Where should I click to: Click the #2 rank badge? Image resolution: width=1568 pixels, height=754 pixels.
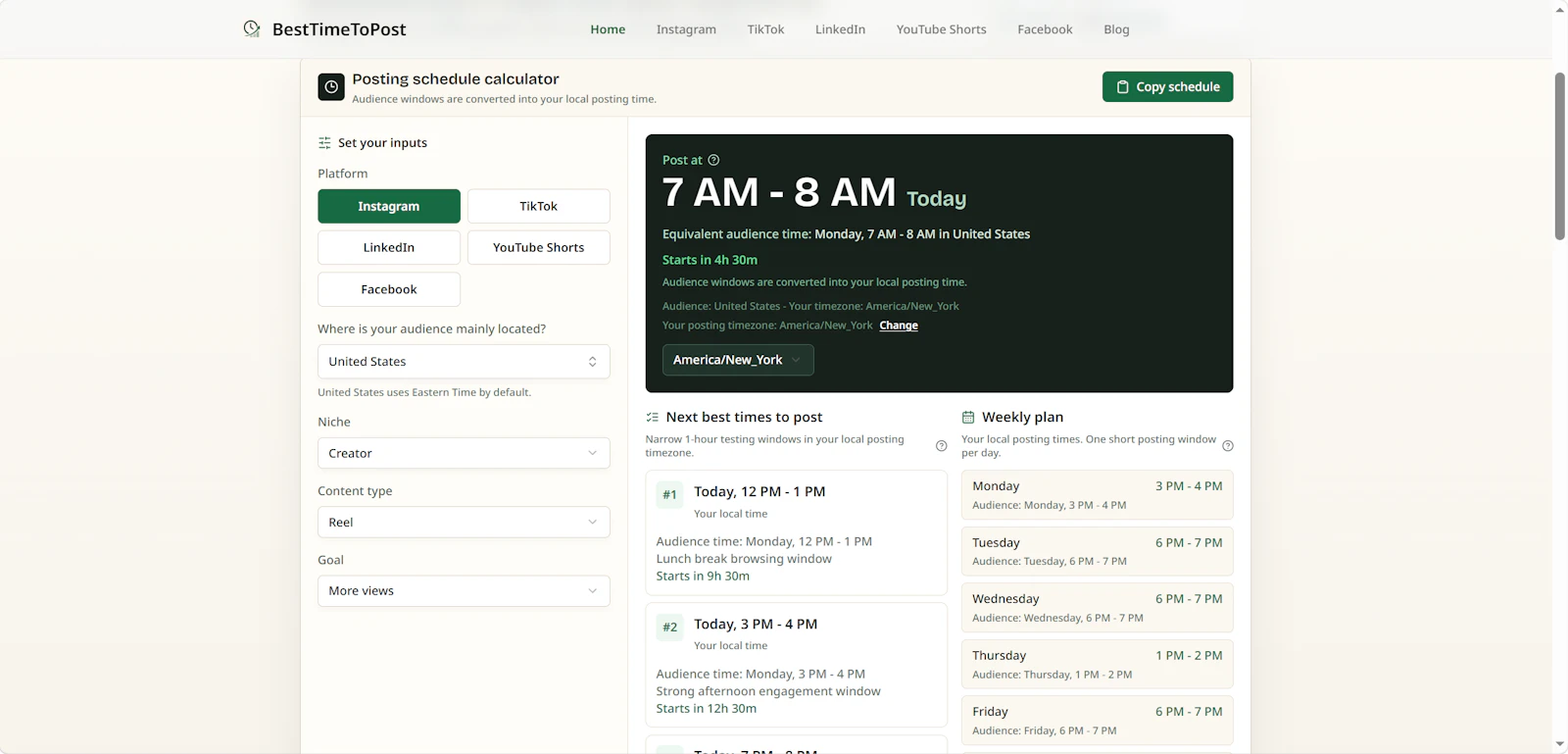(669, 628)
